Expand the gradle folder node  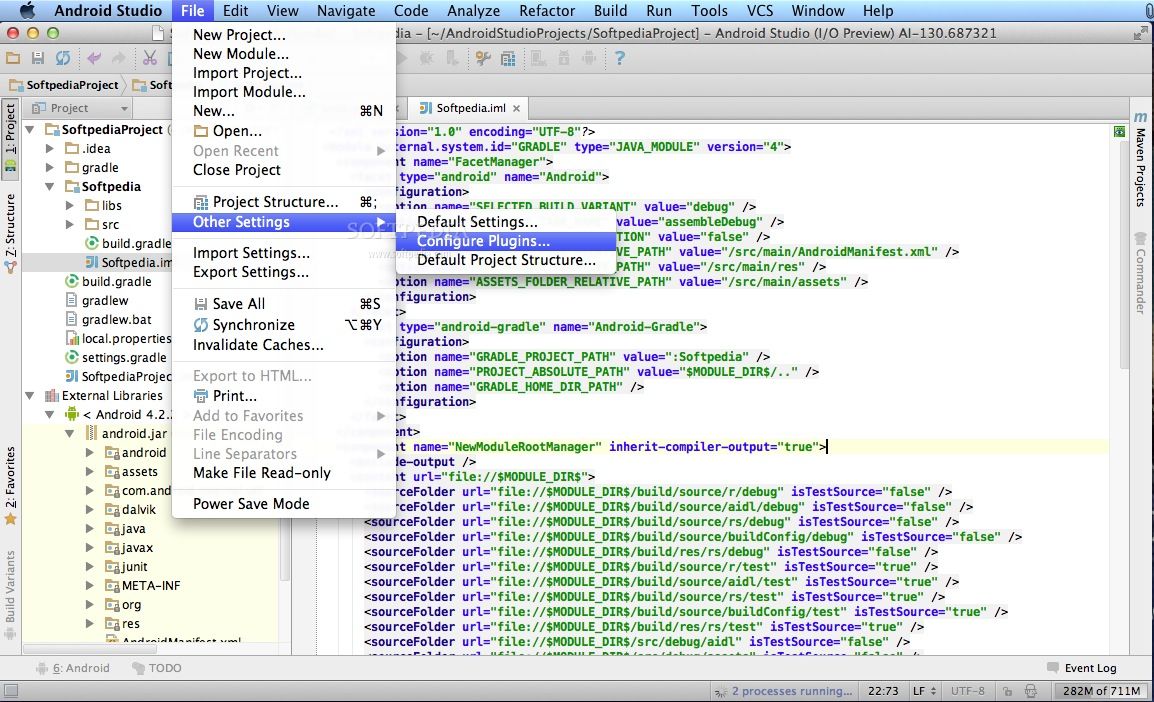(x=49, y=168)
